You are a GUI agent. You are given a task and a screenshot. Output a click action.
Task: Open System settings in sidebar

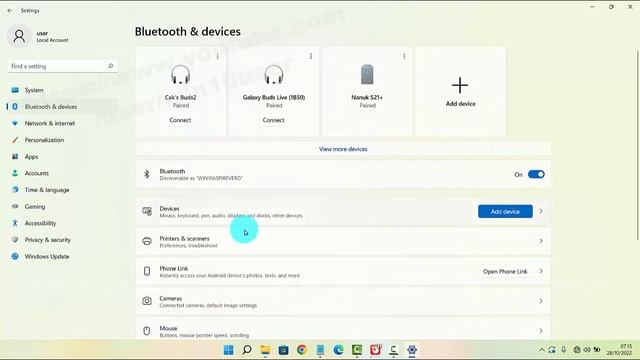click(x=33, y=90)
